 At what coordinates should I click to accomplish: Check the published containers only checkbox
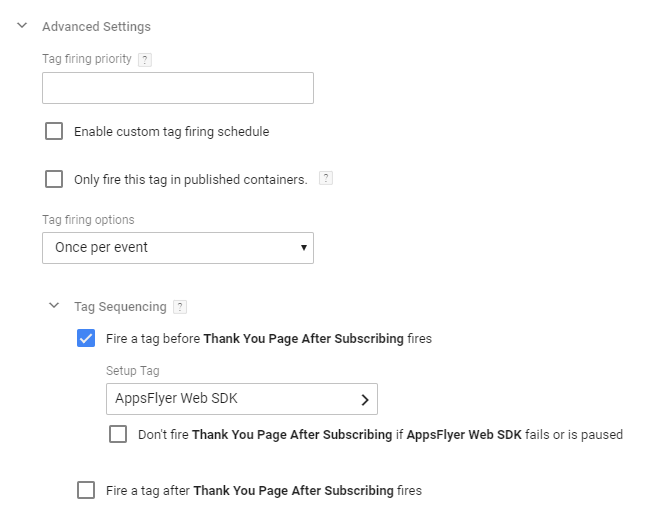54,179
